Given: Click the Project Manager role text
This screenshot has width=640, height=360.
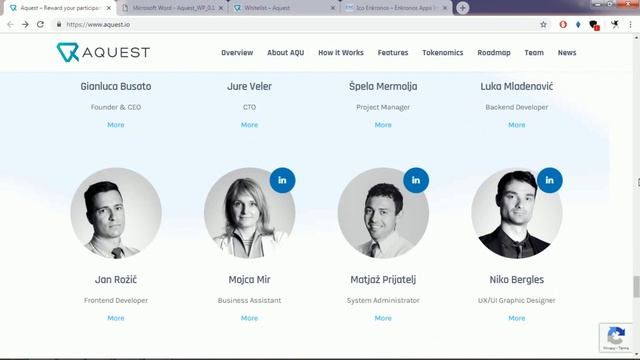Looking at the screenshot, I should click(383, 107).
